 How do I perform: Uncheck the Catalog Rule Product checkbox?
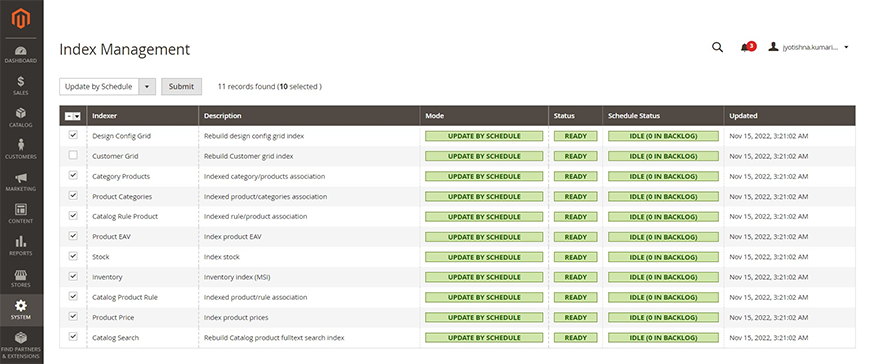click(73, 215)
